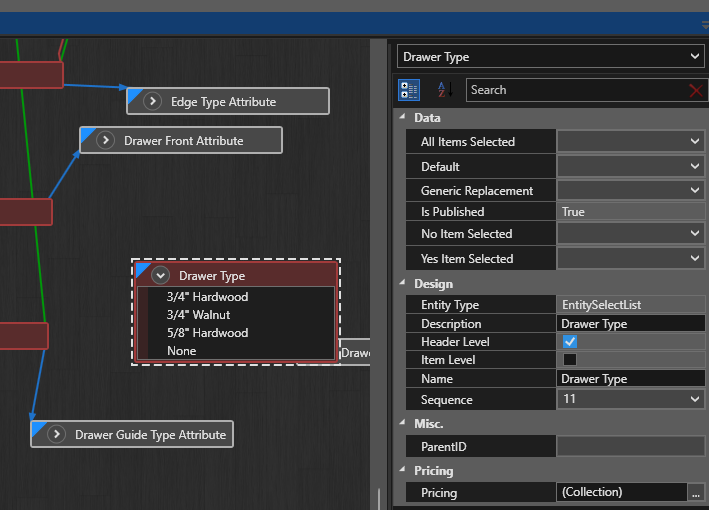Collapse the Design category section
709x510 pixels.
403,284
